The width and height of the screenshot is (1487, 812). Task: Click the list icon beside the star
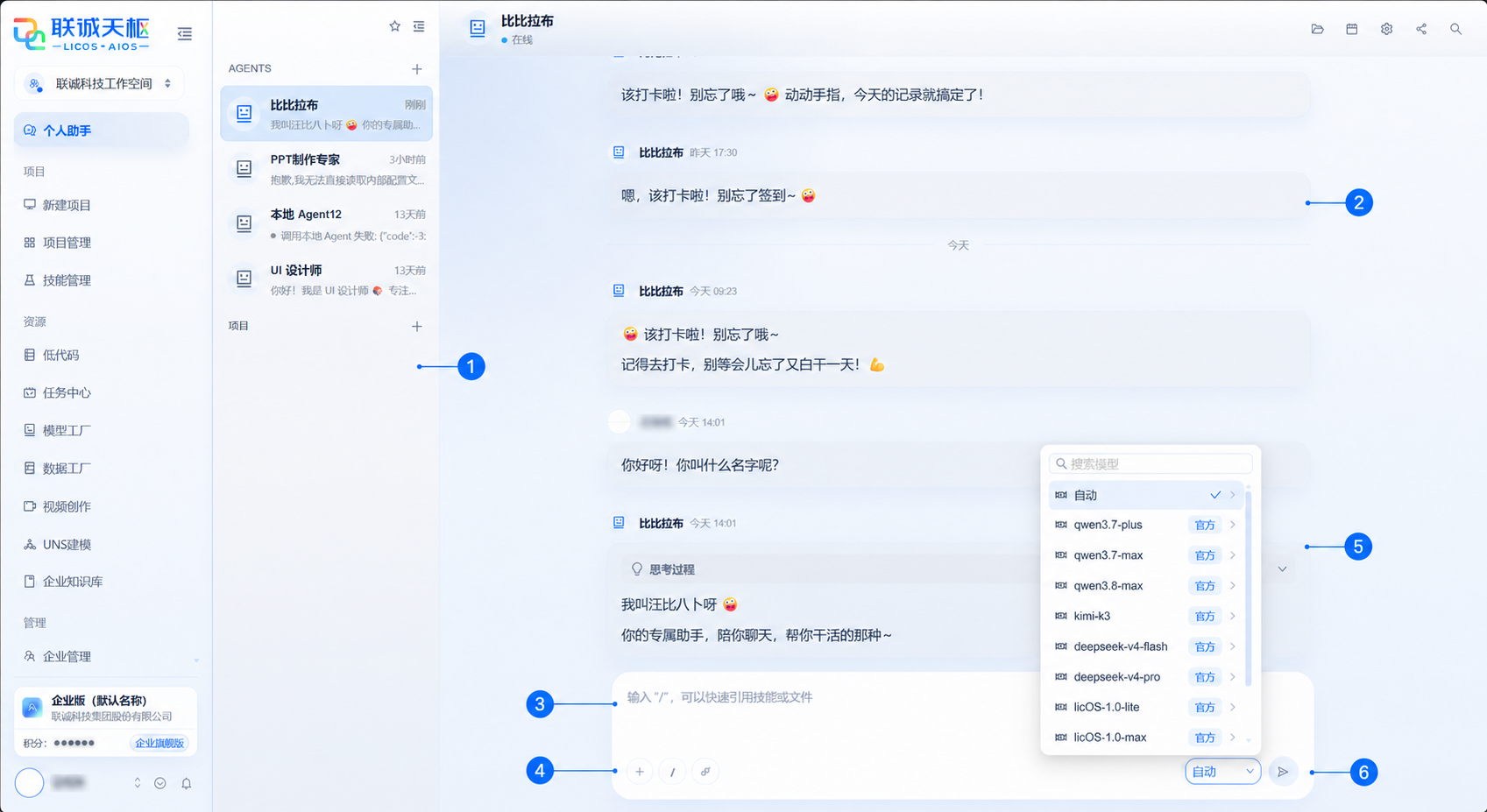419,26
